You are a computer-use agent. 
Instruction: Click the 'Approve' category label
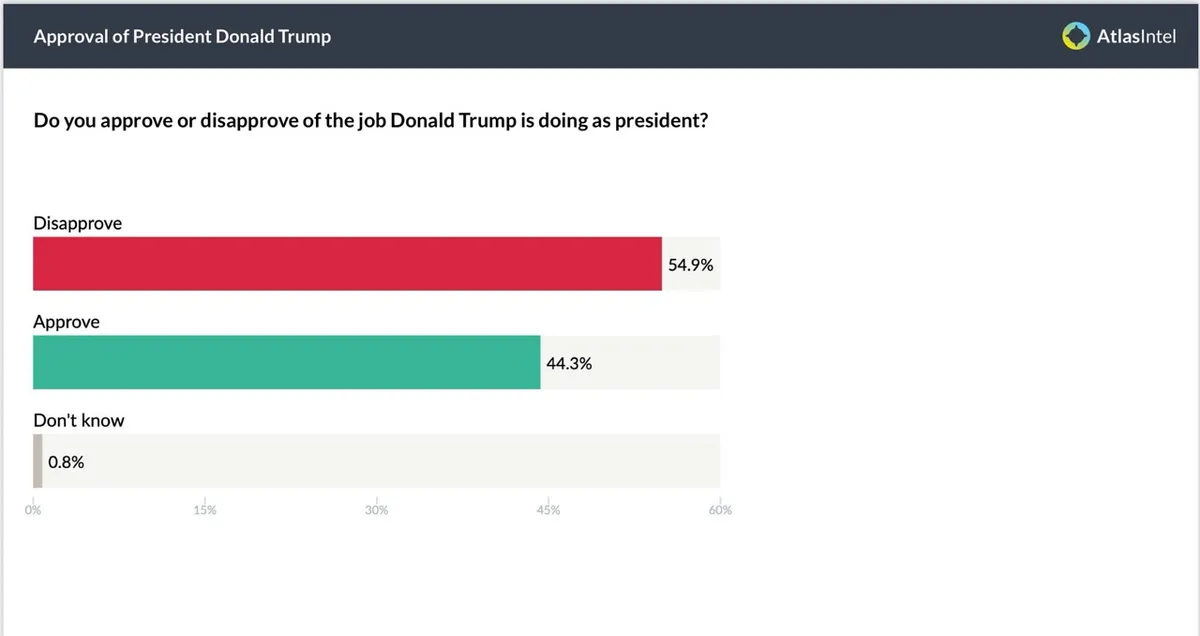click(x=66, y=322)
